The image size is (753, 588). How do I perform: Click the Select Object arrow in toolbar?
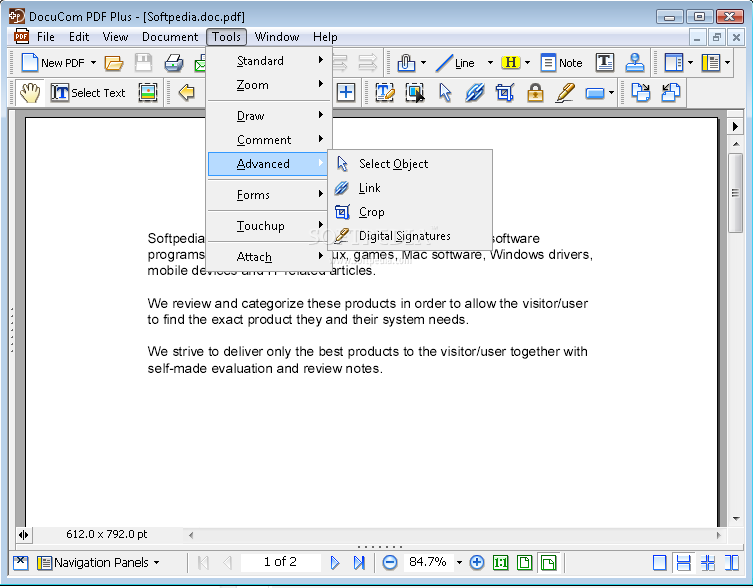tap(445, 92)
